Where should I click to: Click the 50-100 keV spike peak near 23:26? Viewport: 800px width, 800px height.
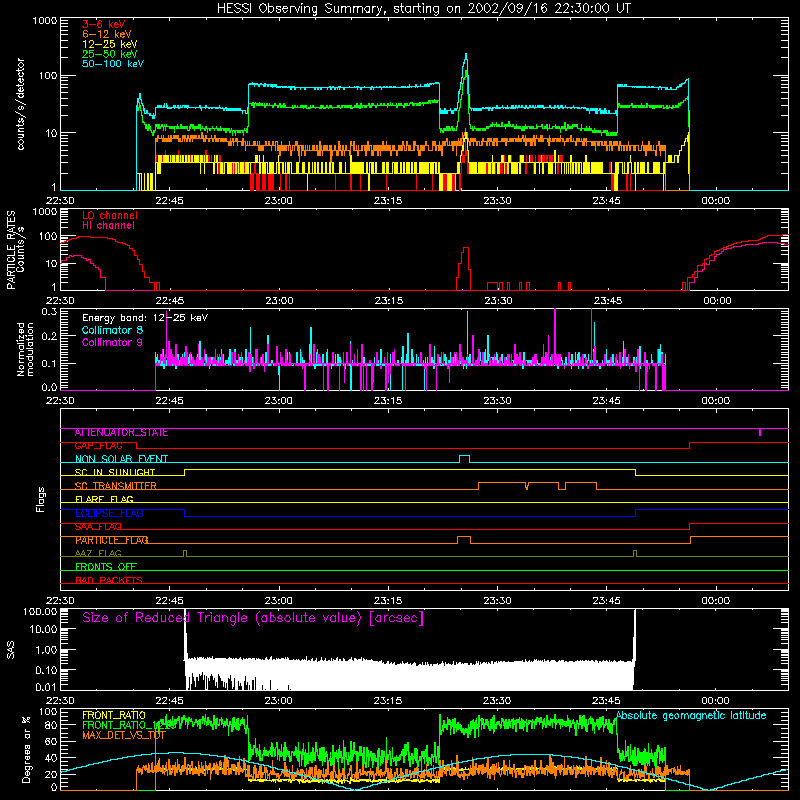[x=466, y=54]
